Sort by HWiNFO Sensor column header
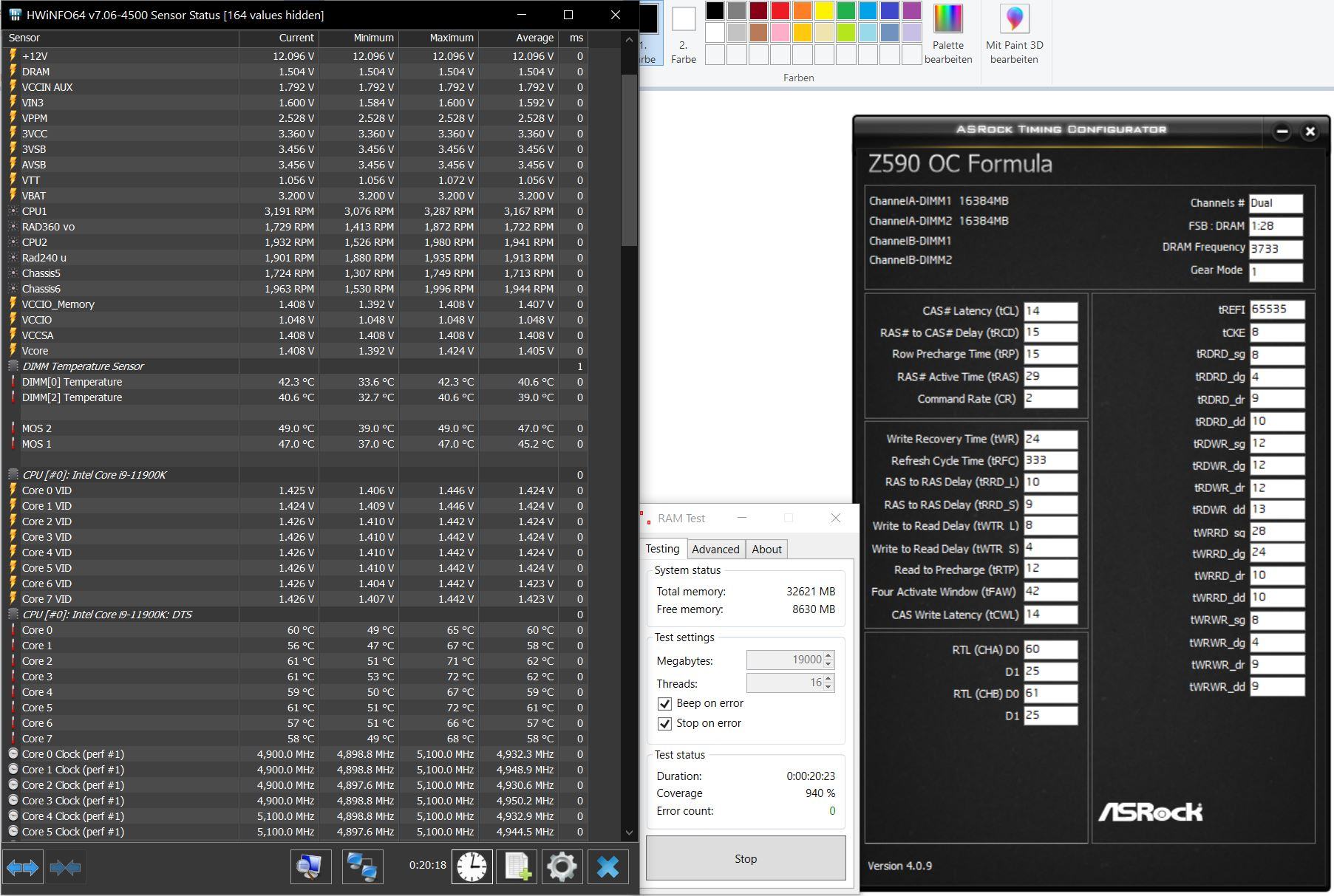Viewport: 1334px width, 896px height. pyautogui.click(x=121, y=38)
